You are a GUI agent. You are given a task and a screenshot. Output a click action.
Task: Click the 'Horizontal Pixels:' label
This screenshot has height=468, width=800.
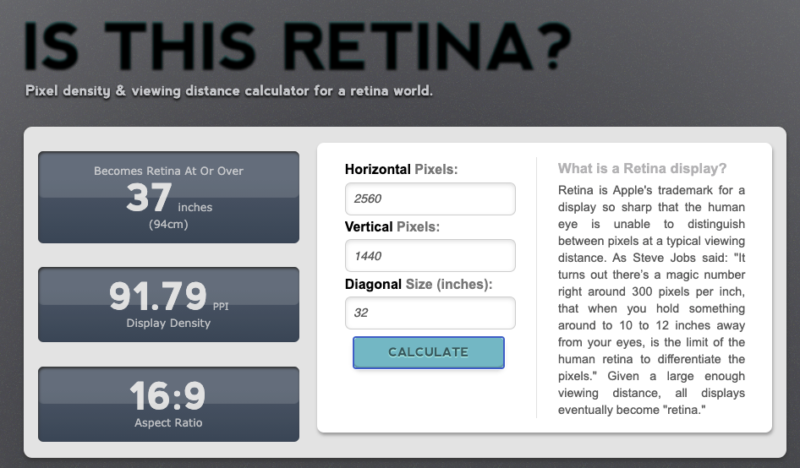tap(401, 170)
